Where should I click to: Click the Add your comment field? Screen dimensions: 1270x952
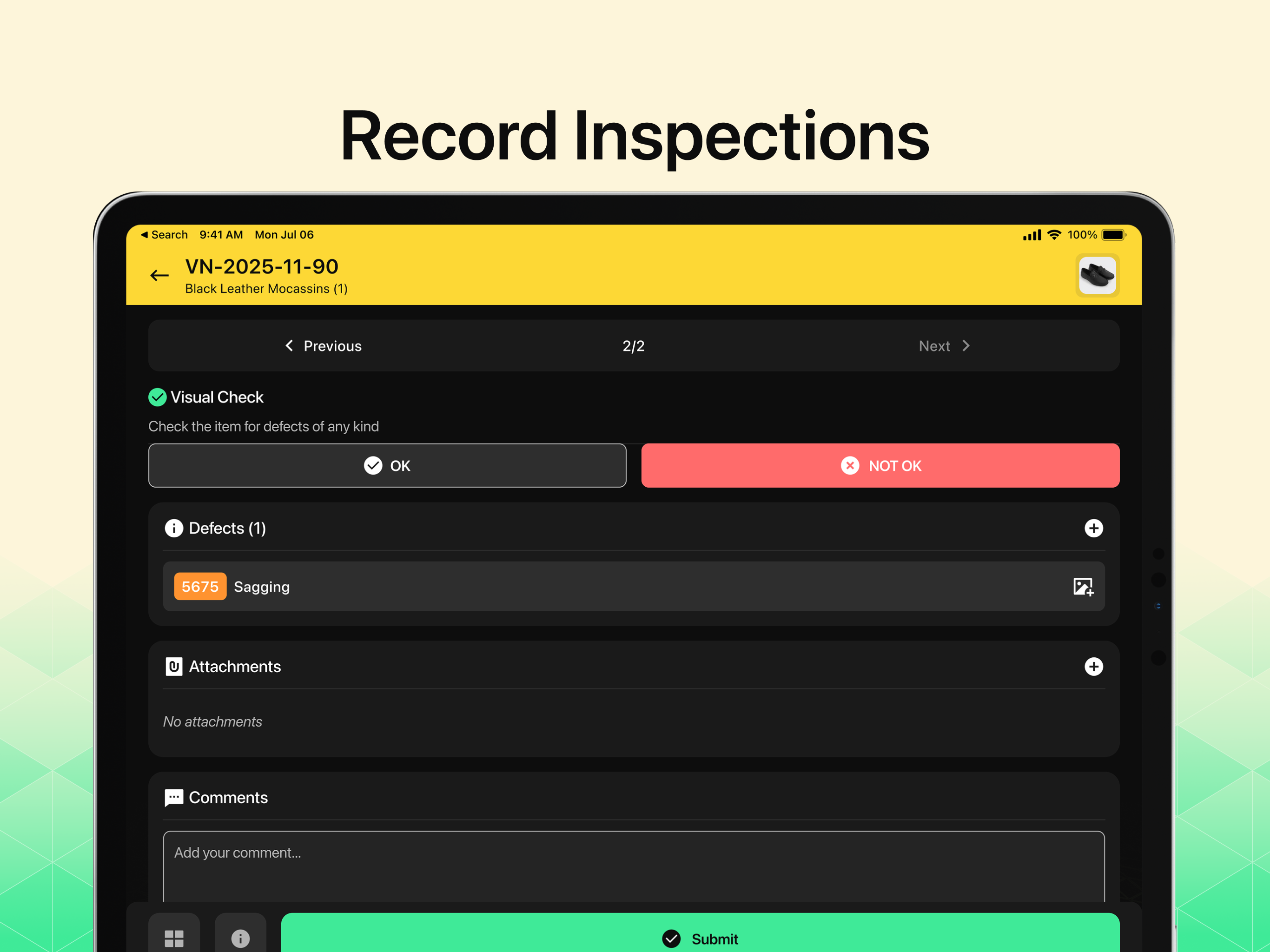[633, 866]
